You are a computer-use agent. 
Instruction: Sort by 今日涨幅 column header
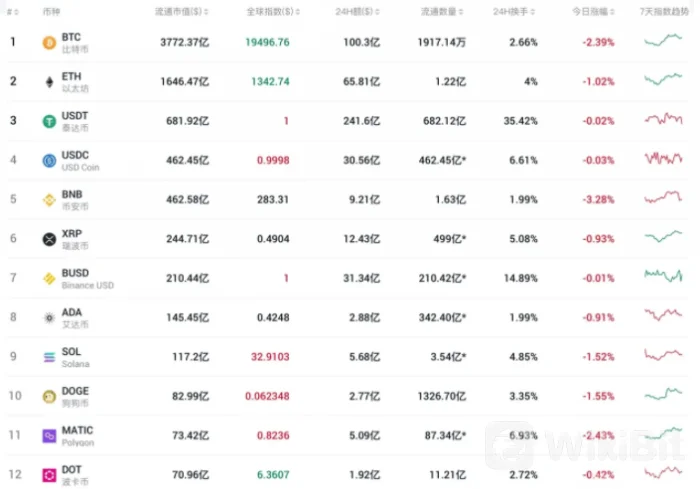[x=590, y=10]
